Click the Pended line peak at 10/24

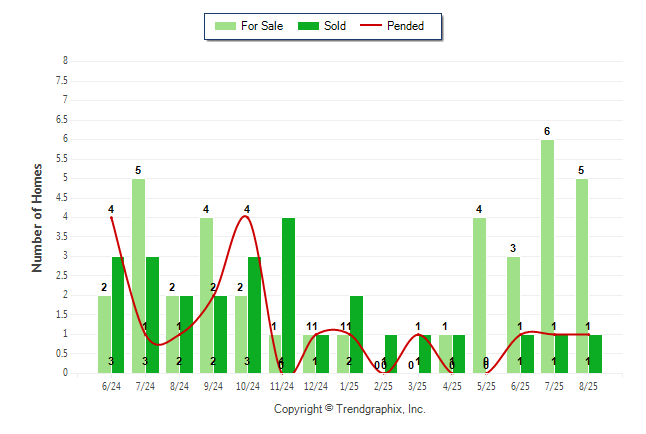pos(246,216)
